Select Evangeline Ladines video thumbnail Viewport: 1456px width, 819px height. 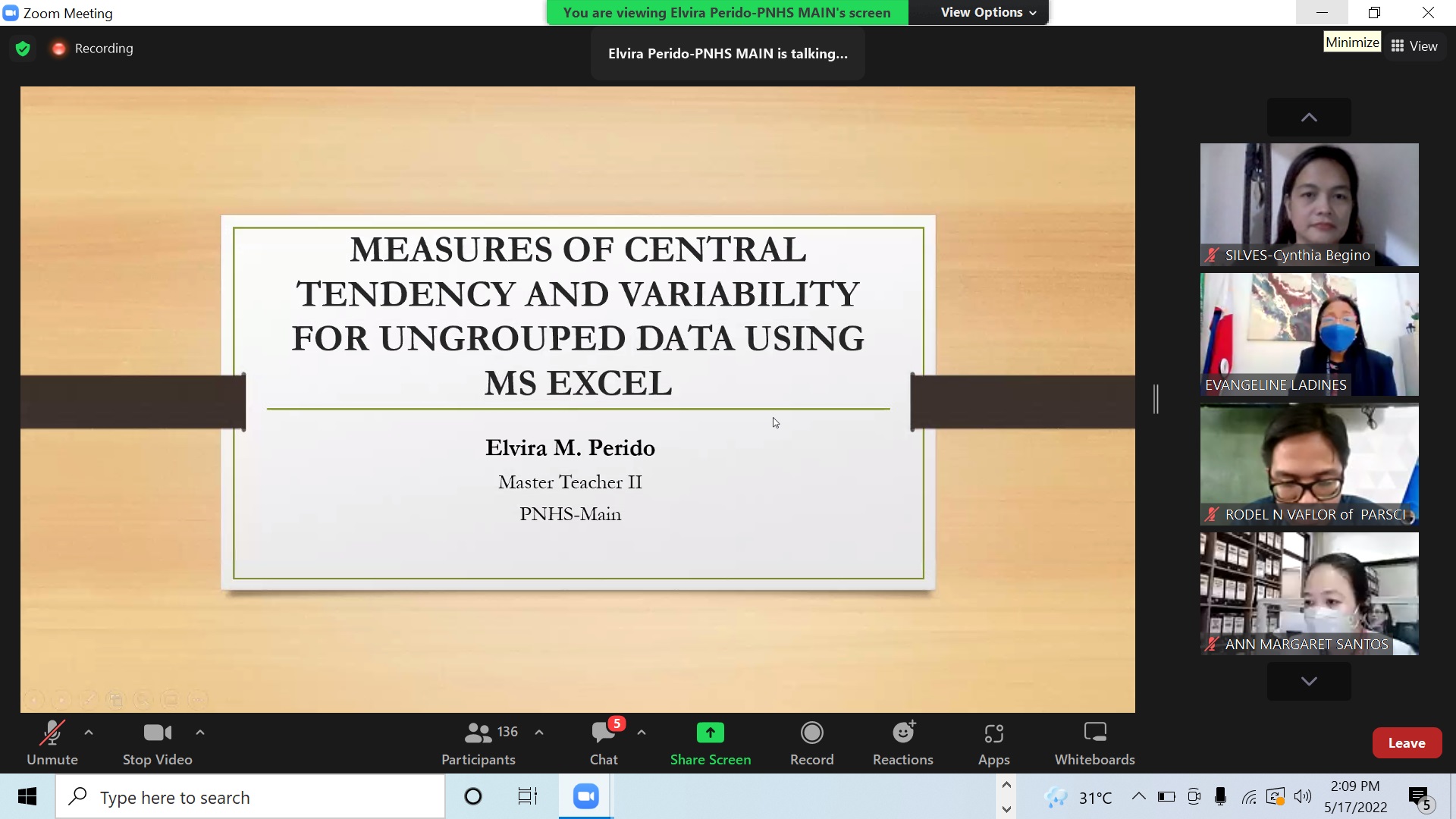point(1309,334)
